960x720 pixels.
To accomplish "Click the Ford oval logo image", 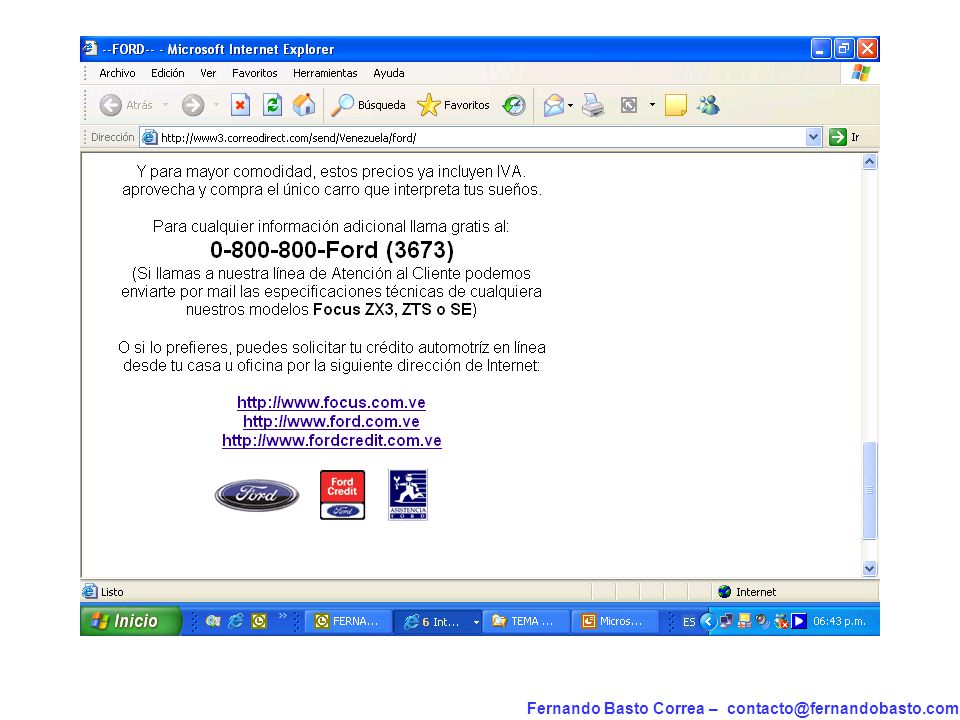I will point(257,495).
